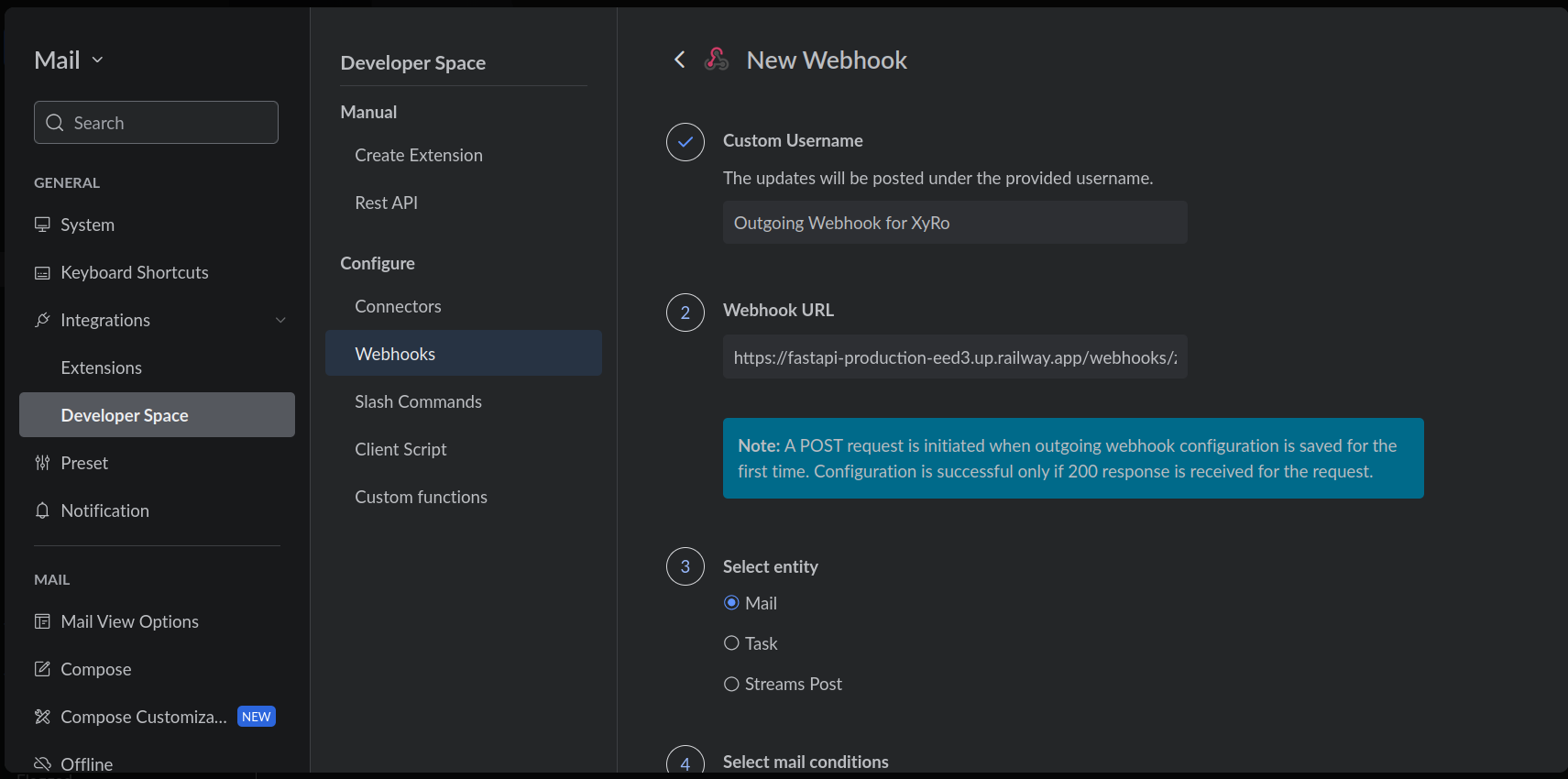Image resolution: width=1568 pixels, height=779 pixels.
Task: Click the search magnifier icon
Action: click(x=55, y=123)
